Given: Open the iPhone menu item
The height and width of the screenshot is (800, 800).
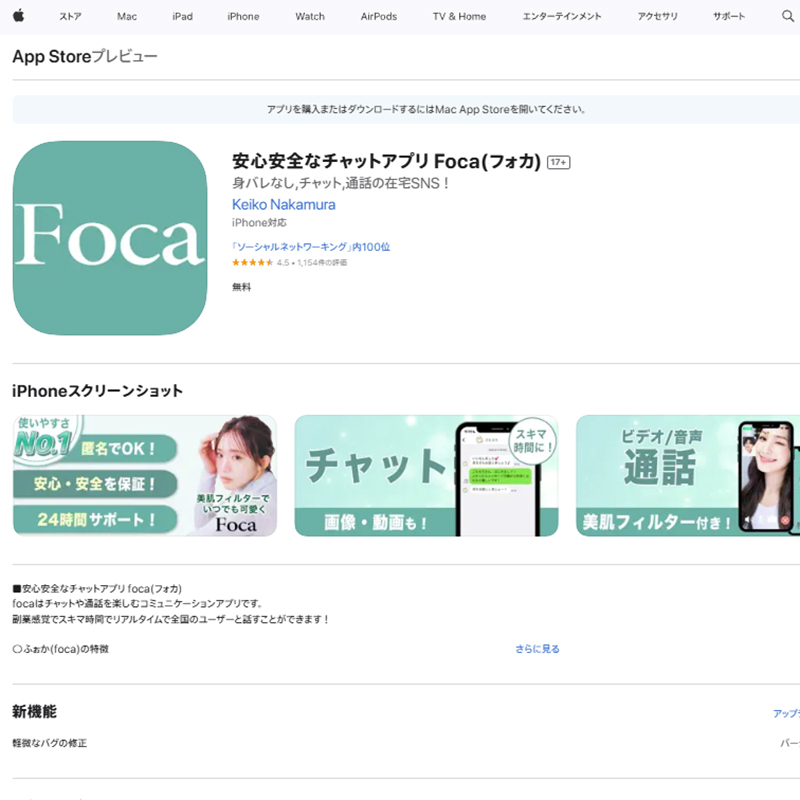Looking at the screenshot, I should tap(243, 16).
